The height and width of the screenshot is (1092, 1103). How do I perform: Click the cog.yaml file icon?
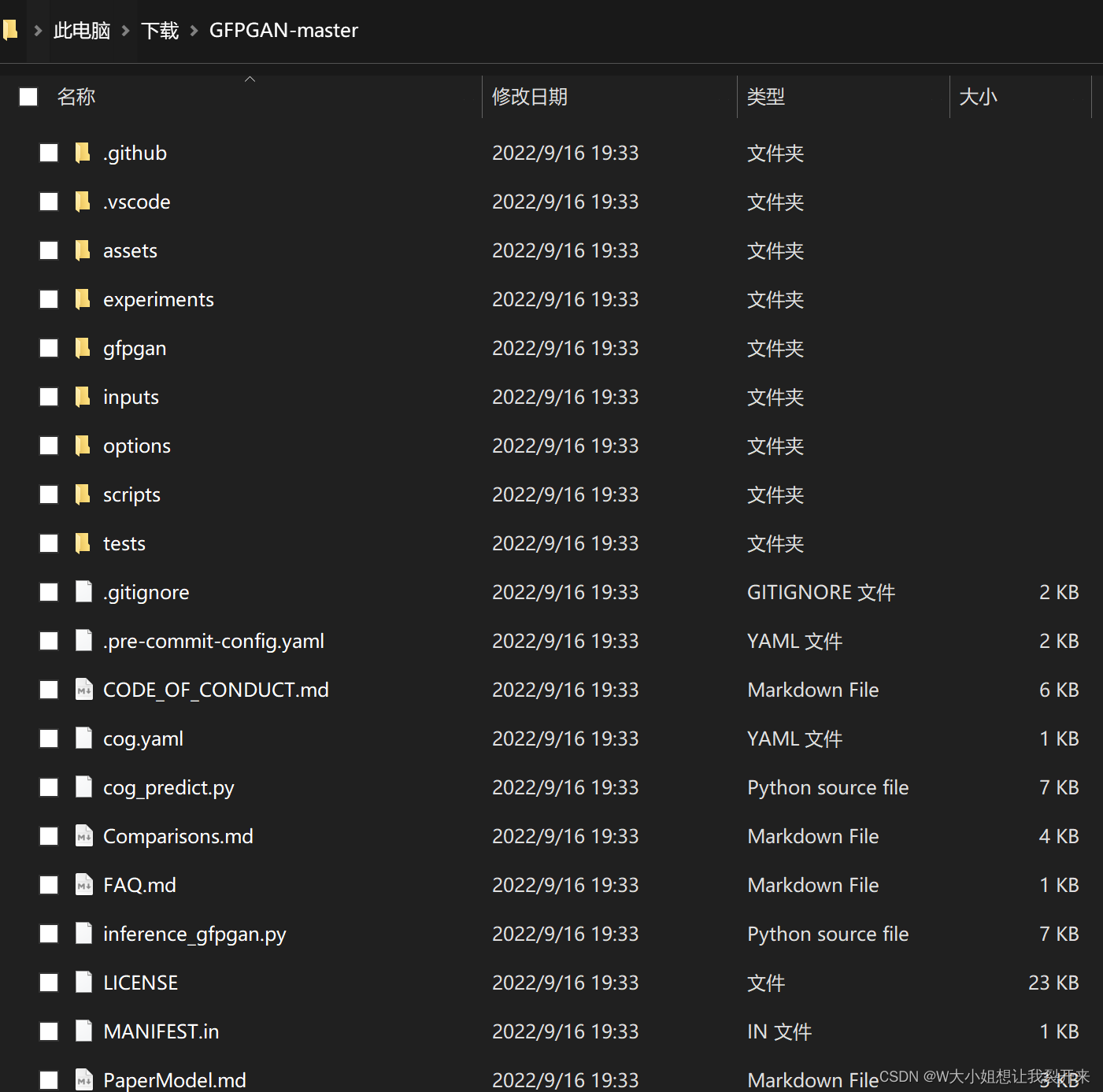tap(83, 738)
